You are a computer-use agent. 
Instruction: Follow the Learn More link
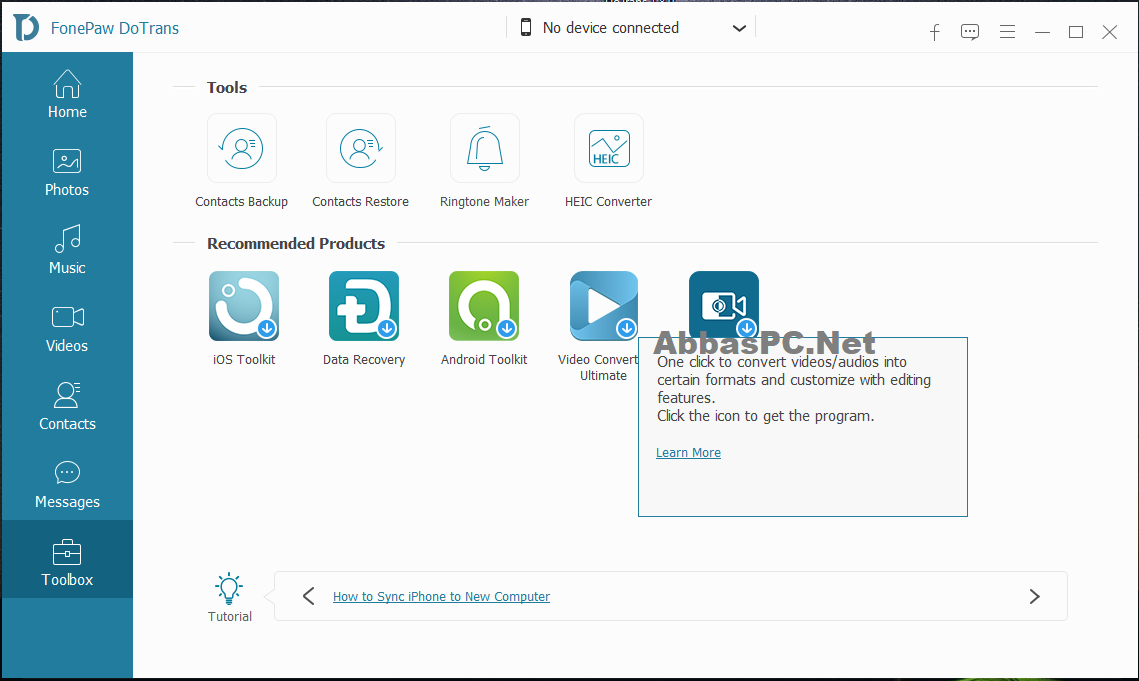tap(688, 453)
